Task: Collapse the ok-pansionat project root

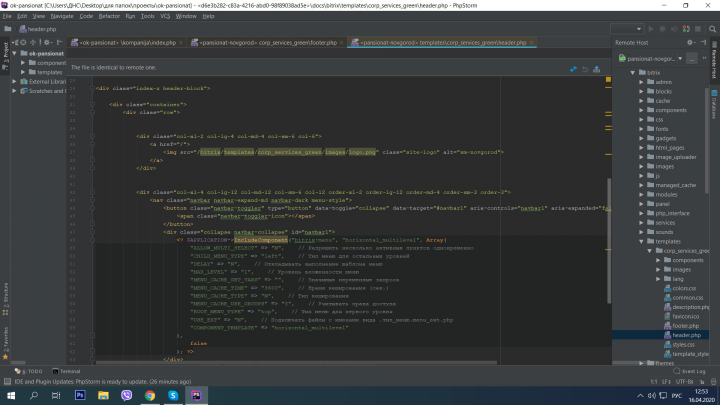Action: click(15, 53)
